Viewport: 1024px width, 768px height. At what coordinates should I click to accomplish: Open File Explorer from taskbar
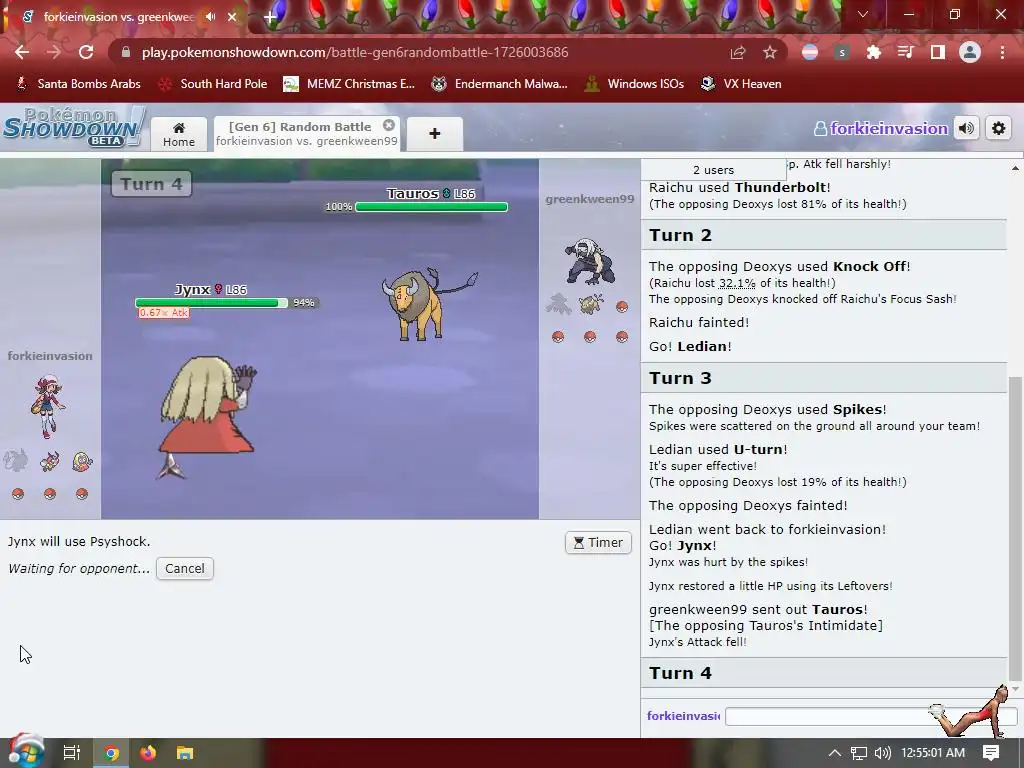pyautogui.click(x=185, y=753)
